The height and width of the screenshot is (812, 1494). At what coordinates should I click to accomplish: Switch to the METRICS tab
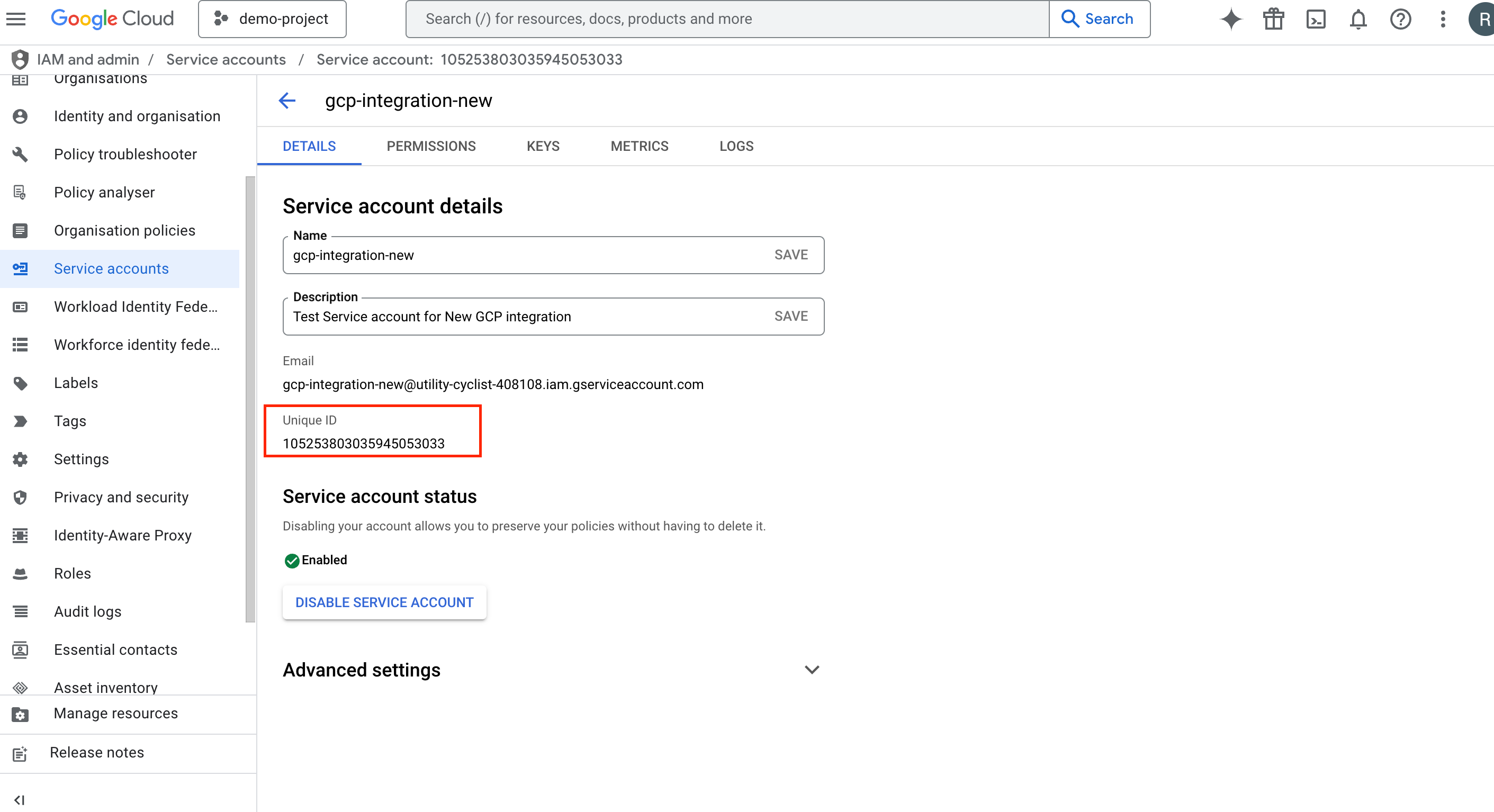(x=639, y=146)
